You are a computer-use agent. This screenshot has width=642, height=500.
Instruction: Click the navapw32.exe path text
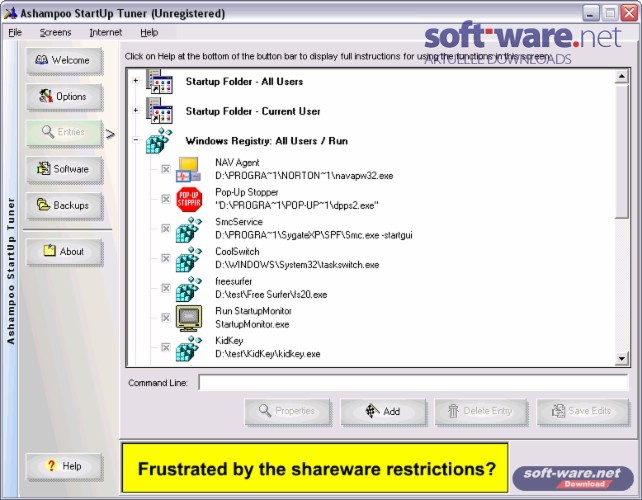[304, 176]
